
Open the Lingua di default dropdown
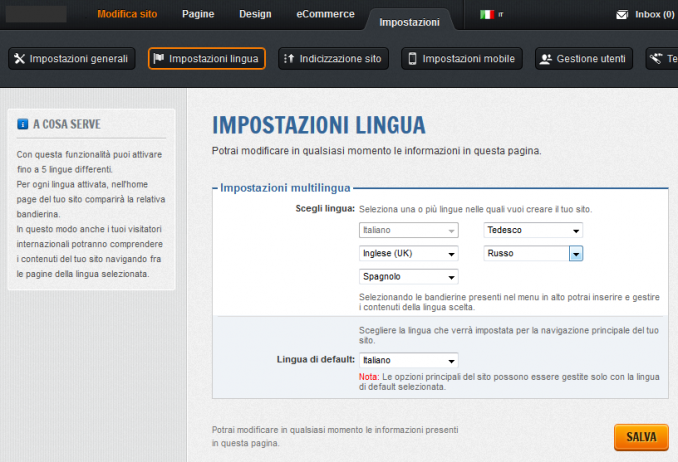click(408, 360)
